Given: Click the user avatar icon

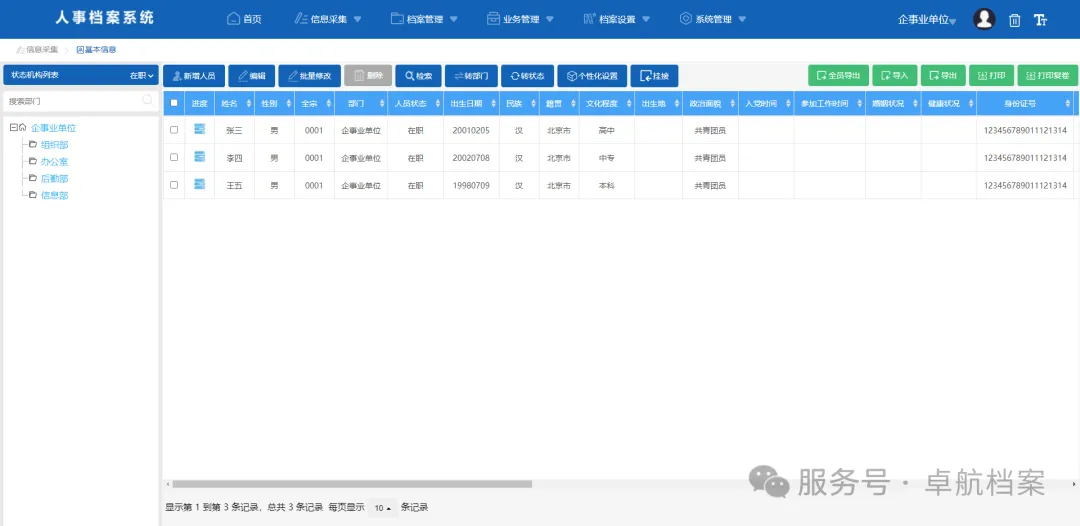Looking at the screenshot, I should pyautogui.click(x=984, y=19).
